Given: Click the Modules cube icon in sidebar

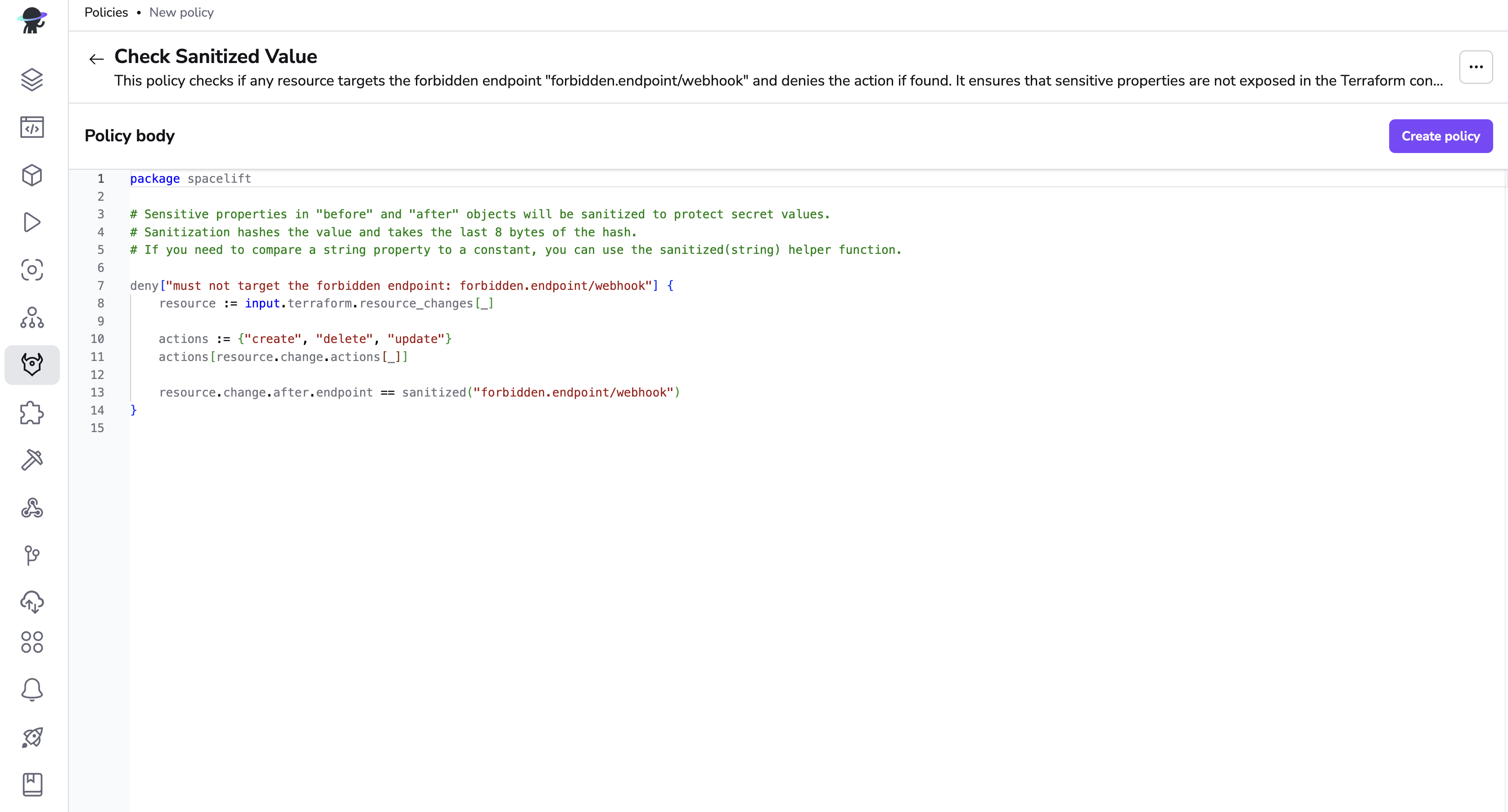Looking at the screenshot, I should coord(32,175).
